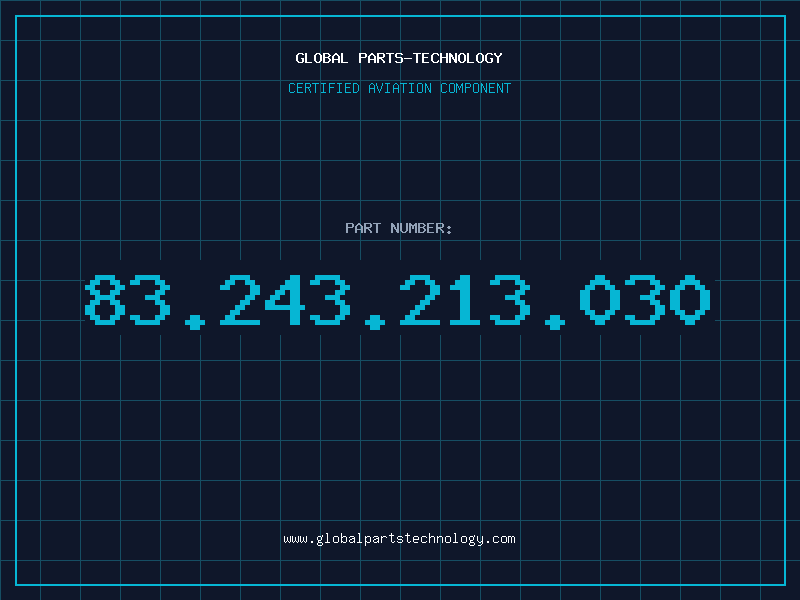Click the PART NUMBER: label
800x600 pixels.
coord(399,228)
